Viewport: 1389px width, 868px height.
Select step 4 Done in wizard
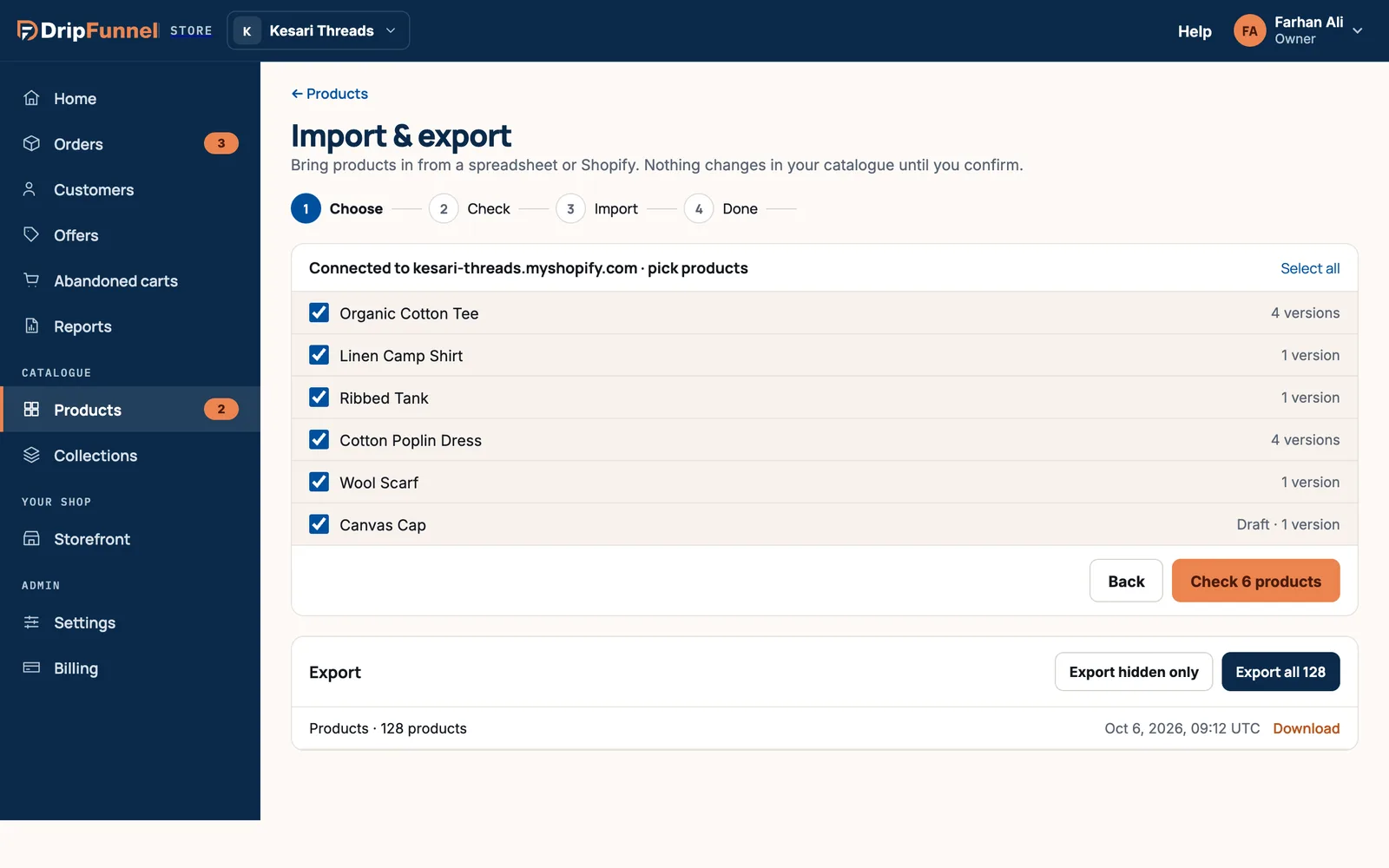[721, 208]
